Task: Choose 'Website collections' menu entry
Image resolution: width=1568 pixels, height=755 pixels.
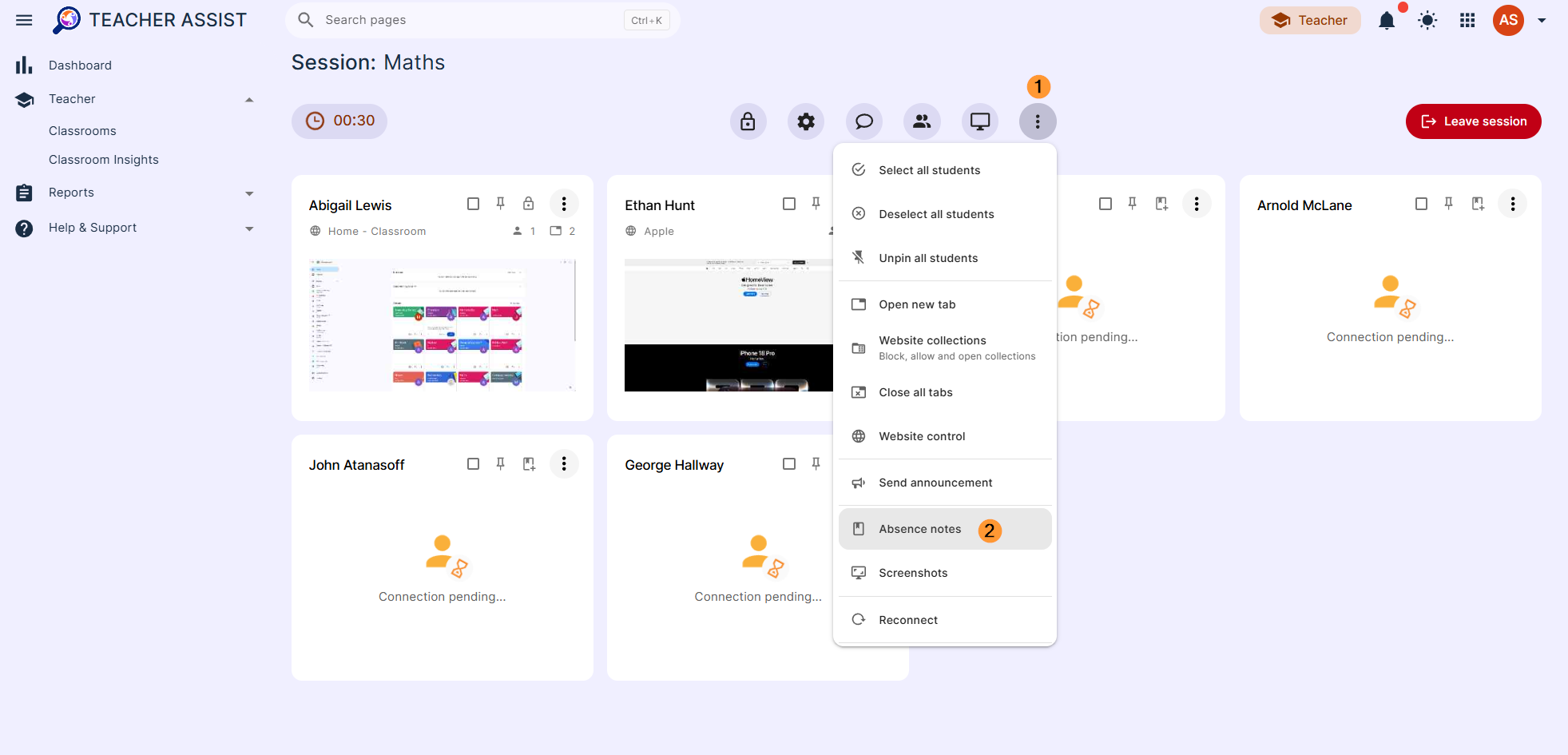Action: 945,348
